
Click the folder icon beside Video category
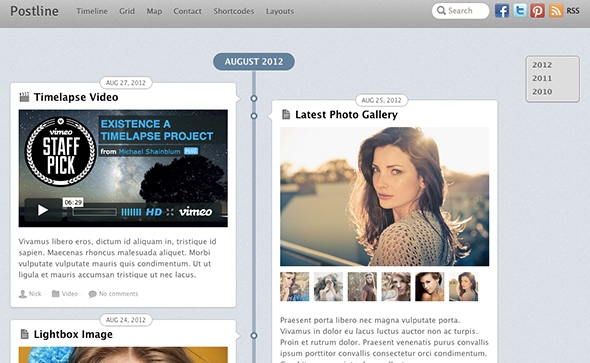pyautogui.click(x=55, y=293)
